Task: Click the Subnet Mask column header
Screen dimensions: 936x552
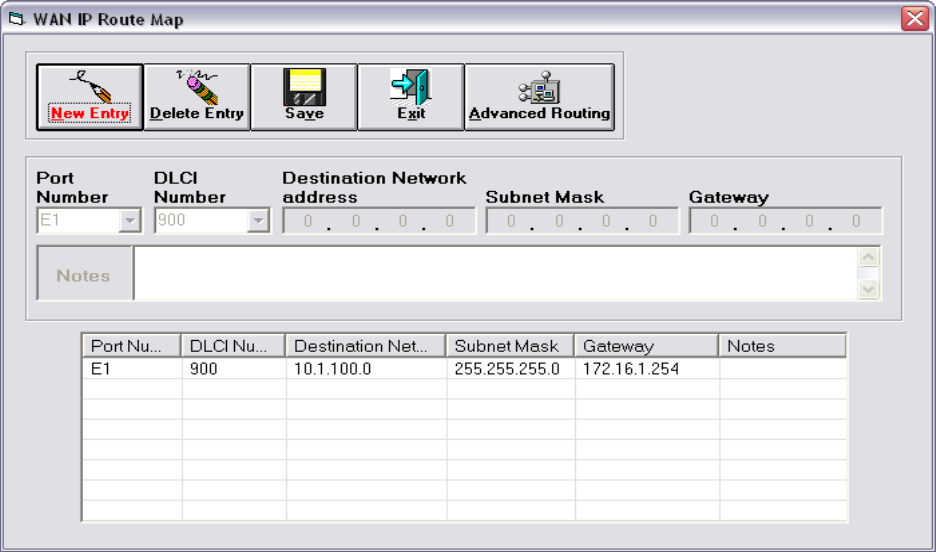Action: coord(510,346)
